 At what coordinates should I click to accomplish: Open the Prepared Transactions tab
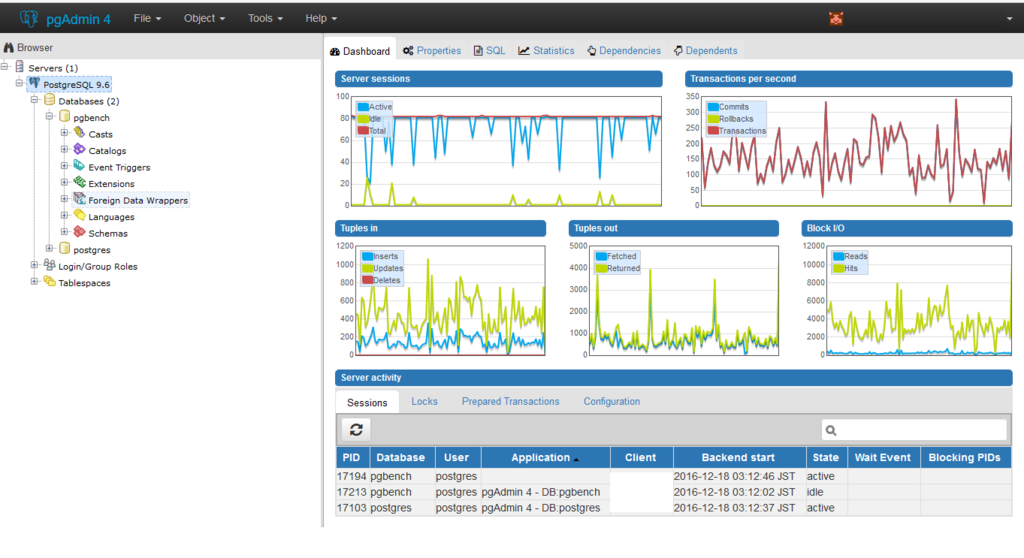point(511,401)
